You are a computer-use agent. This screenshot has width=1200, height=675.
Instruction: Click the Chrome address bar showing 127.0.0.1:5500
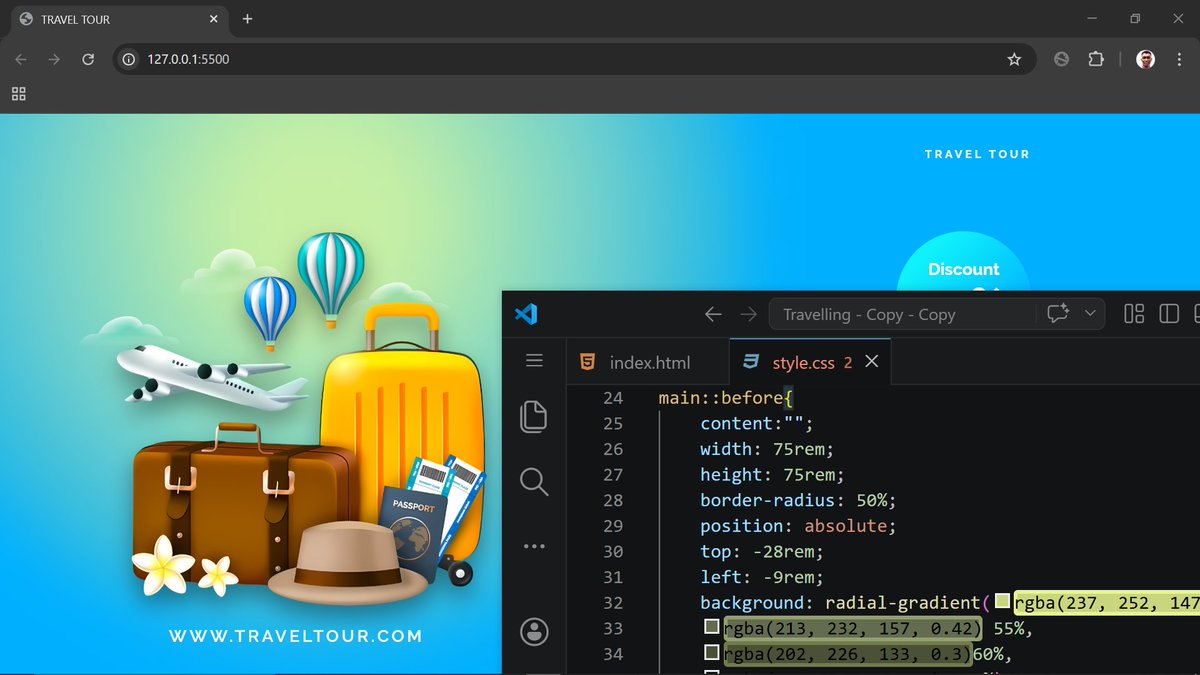click(573, 59)
